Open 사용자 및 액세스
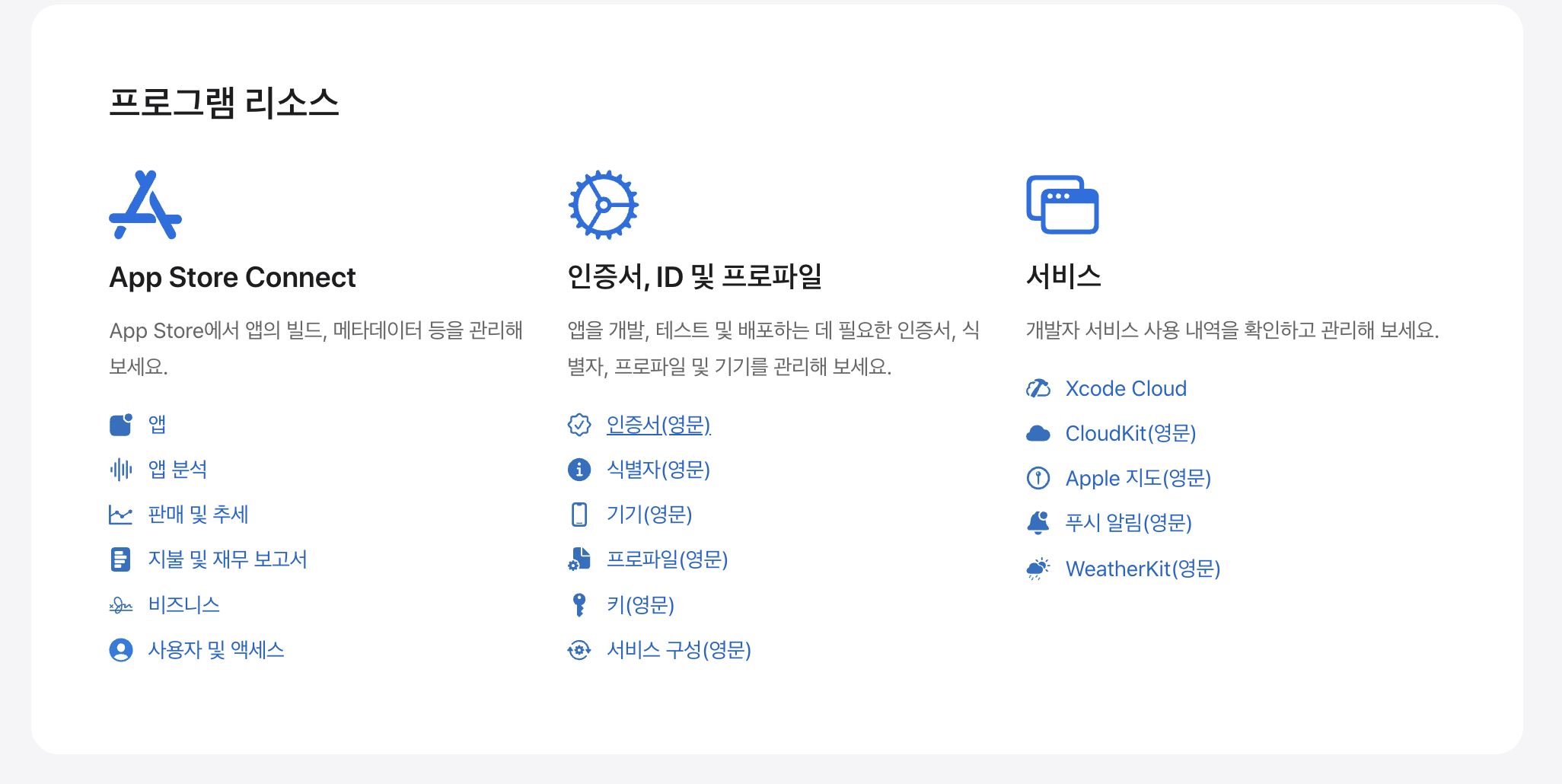This screenshot has width=1562, height=784. [x=216, y=650]
